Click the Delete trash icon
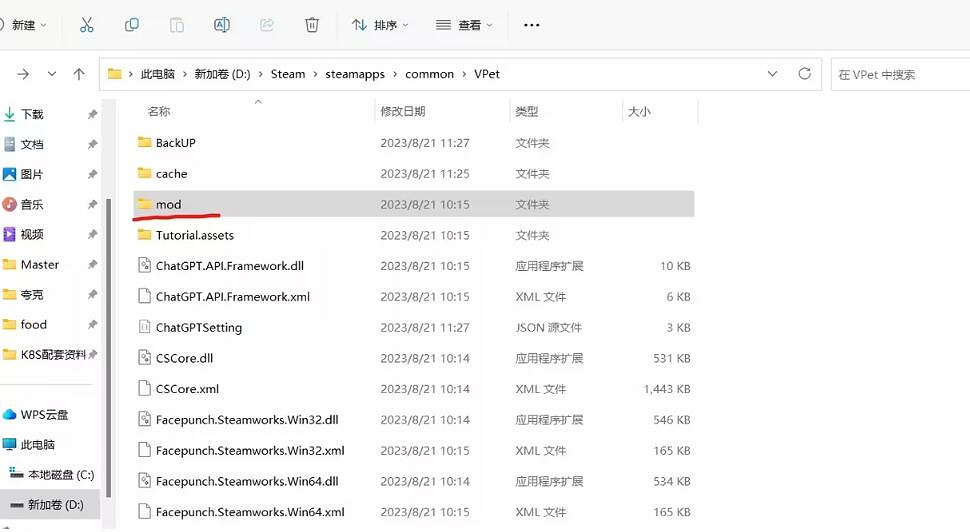Screen dimensions: 970x532 tap(312, 25)
